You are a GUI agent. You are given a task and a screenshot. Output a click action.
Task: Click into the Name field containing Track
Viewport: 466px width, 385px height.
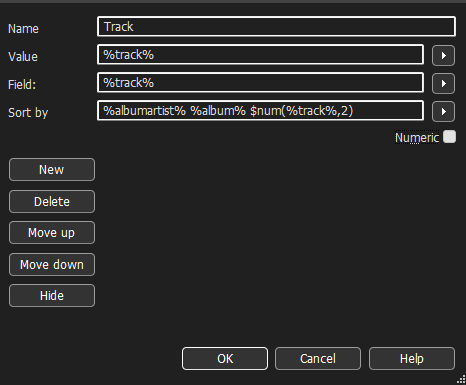click(276, 27)
